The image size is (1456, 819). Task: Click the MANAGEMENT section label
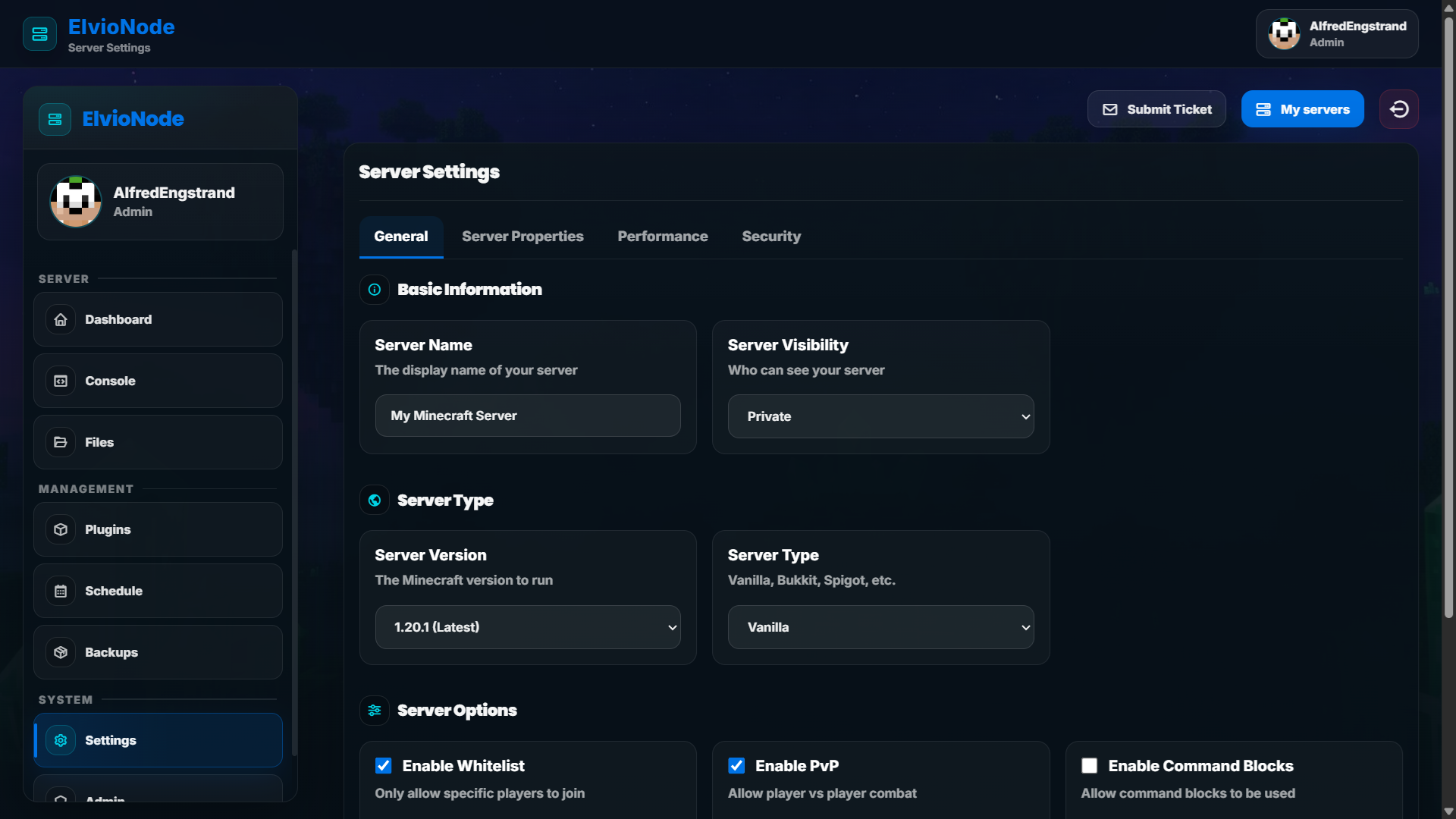[86, 489]
